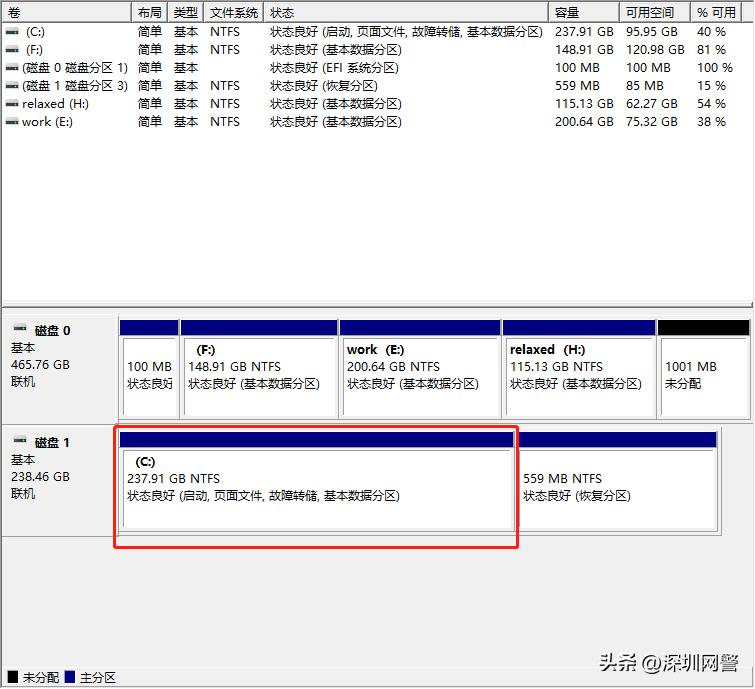Select the (F:) 148.91 GB partition block

259,369
